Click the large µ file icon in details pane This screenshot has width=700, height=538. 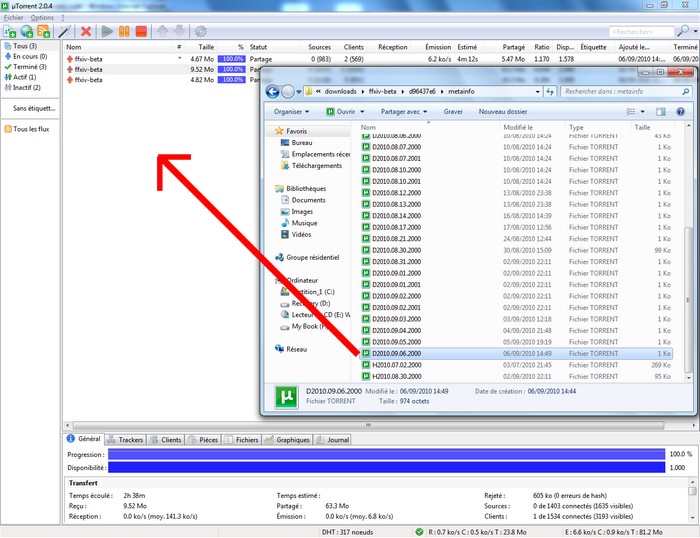coord(286,396)
